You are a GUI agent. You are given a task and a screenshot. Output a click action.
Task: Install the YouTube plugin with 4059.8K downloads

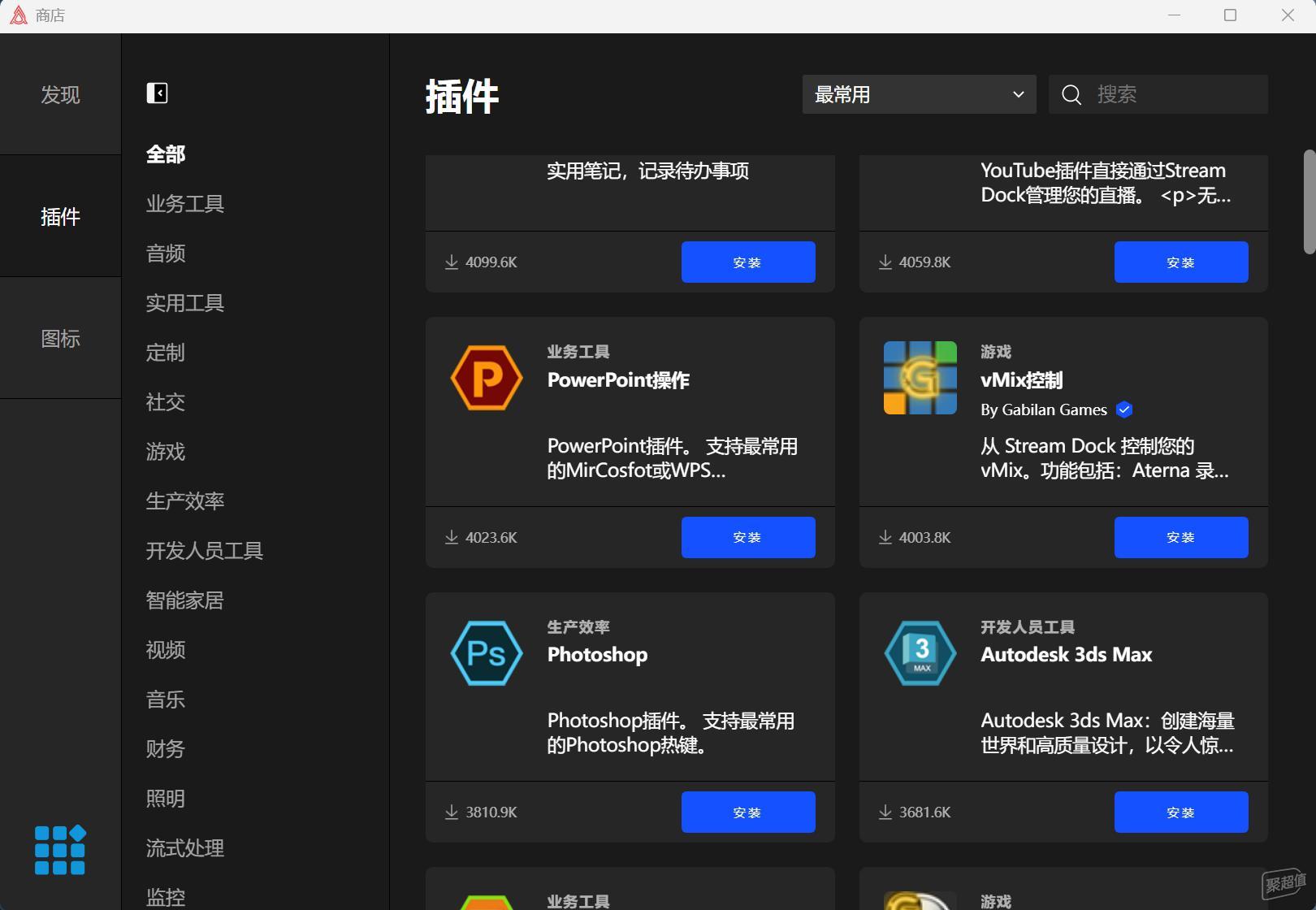pos(1181,262)
